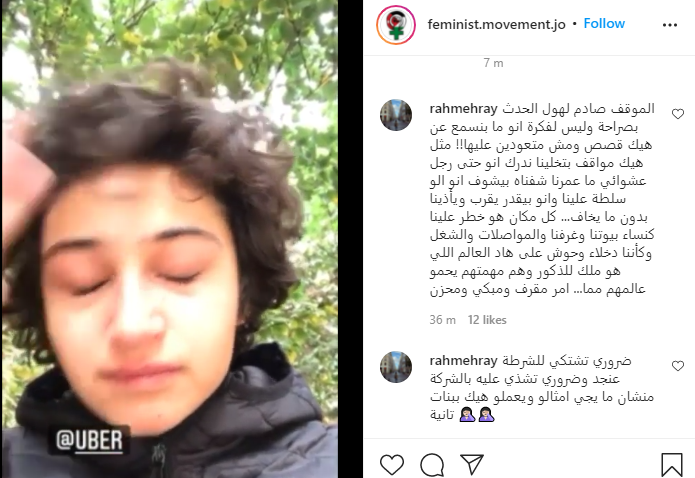Screen dimensions: 695x478
Task: View the 12 likes on the comment
Action: click(x=487, y=320)
